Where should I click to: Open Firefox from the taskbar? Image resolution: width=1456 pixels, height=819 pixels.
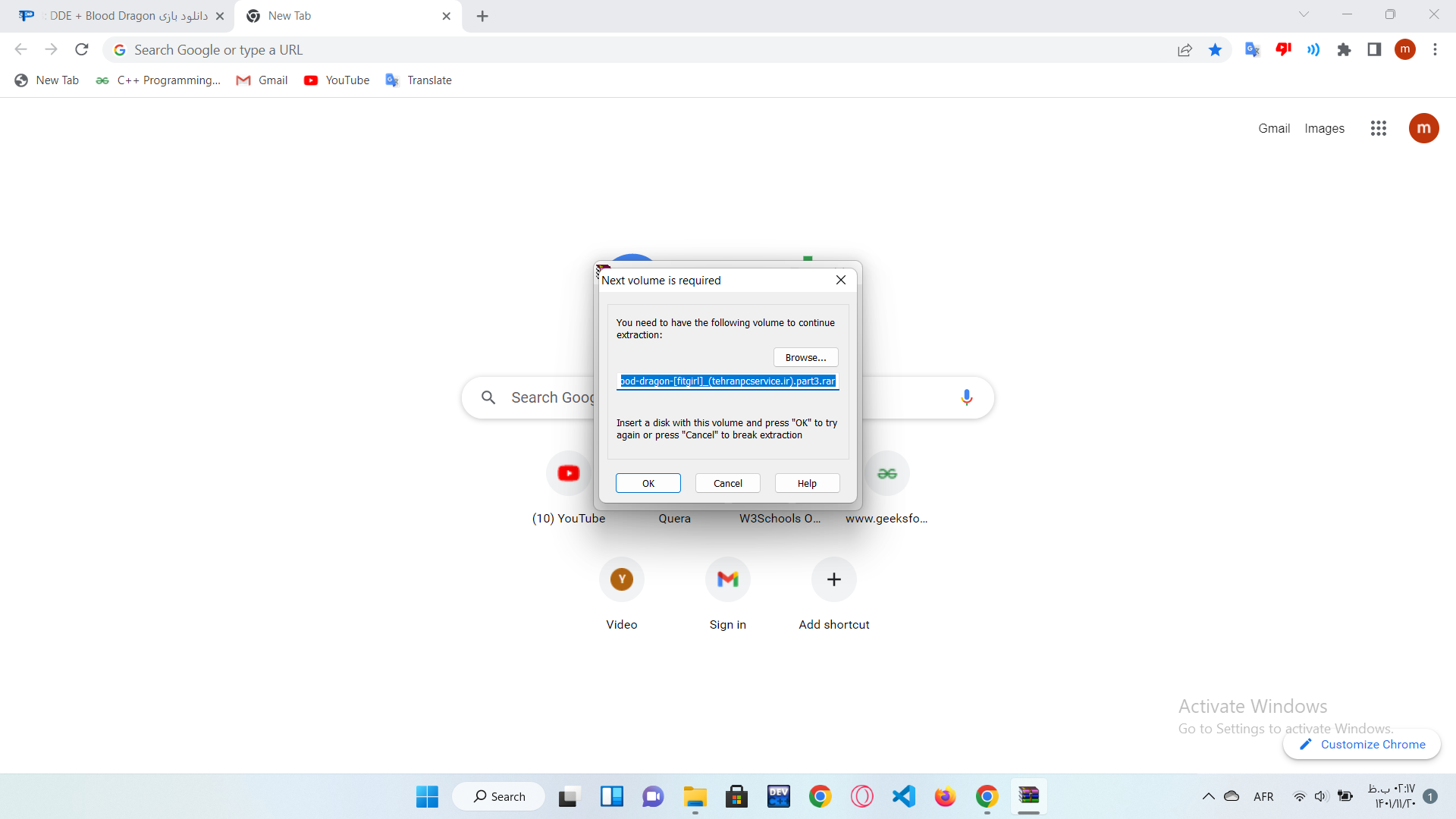945,796
